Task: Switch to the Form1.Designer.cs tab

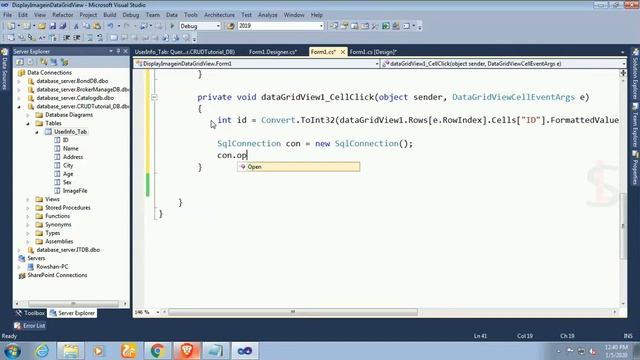Action: point(273,52)
